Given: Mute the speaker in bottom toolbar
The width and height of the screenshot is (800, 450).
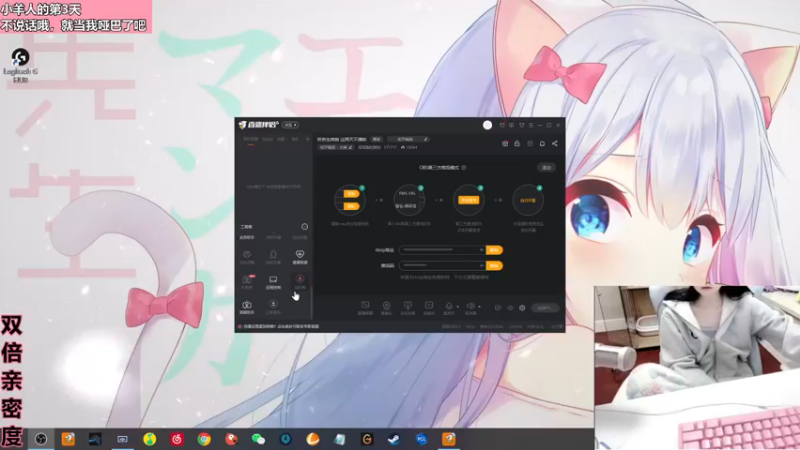Looking at the screenshot, I should [470, 308].
